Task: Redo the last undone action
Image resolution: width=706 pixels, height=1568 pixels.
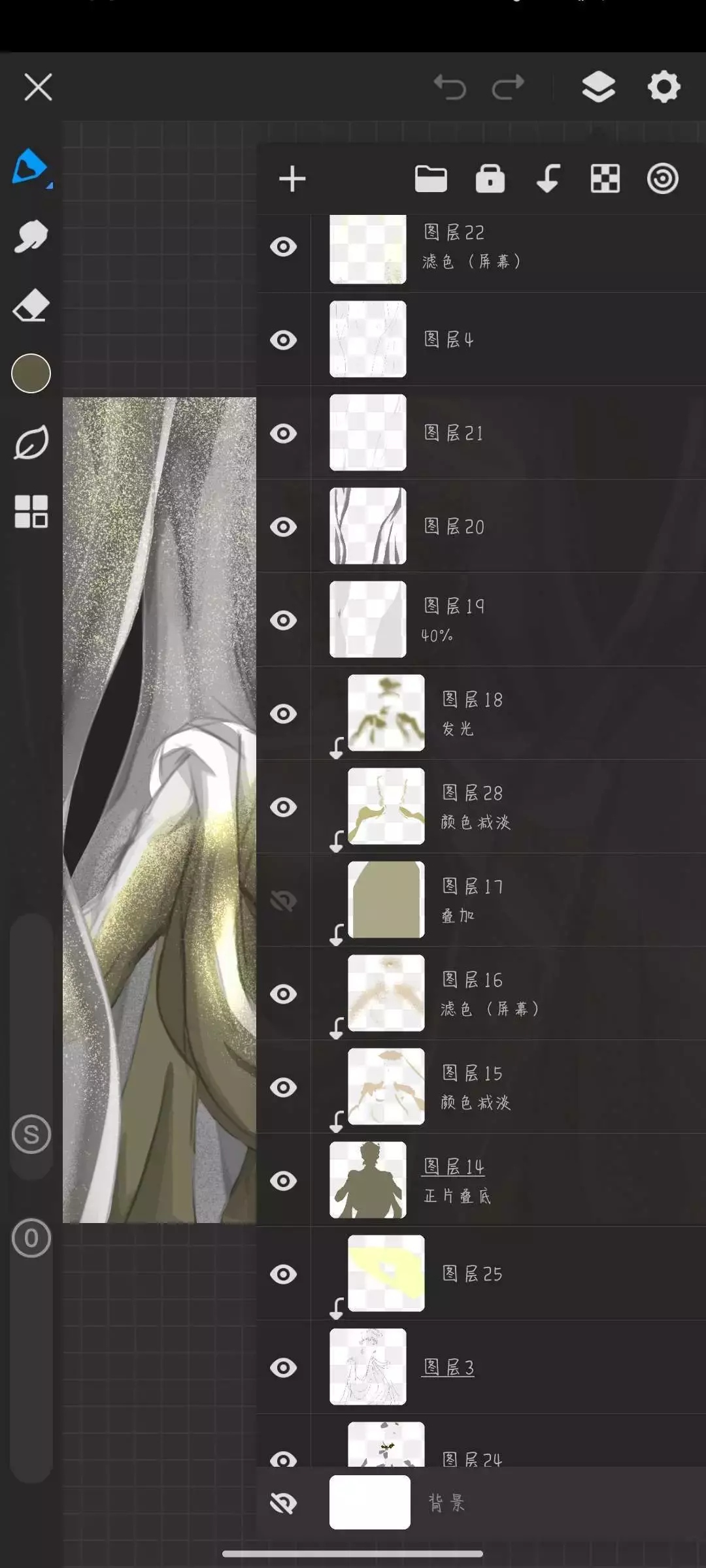Action: 509,87
